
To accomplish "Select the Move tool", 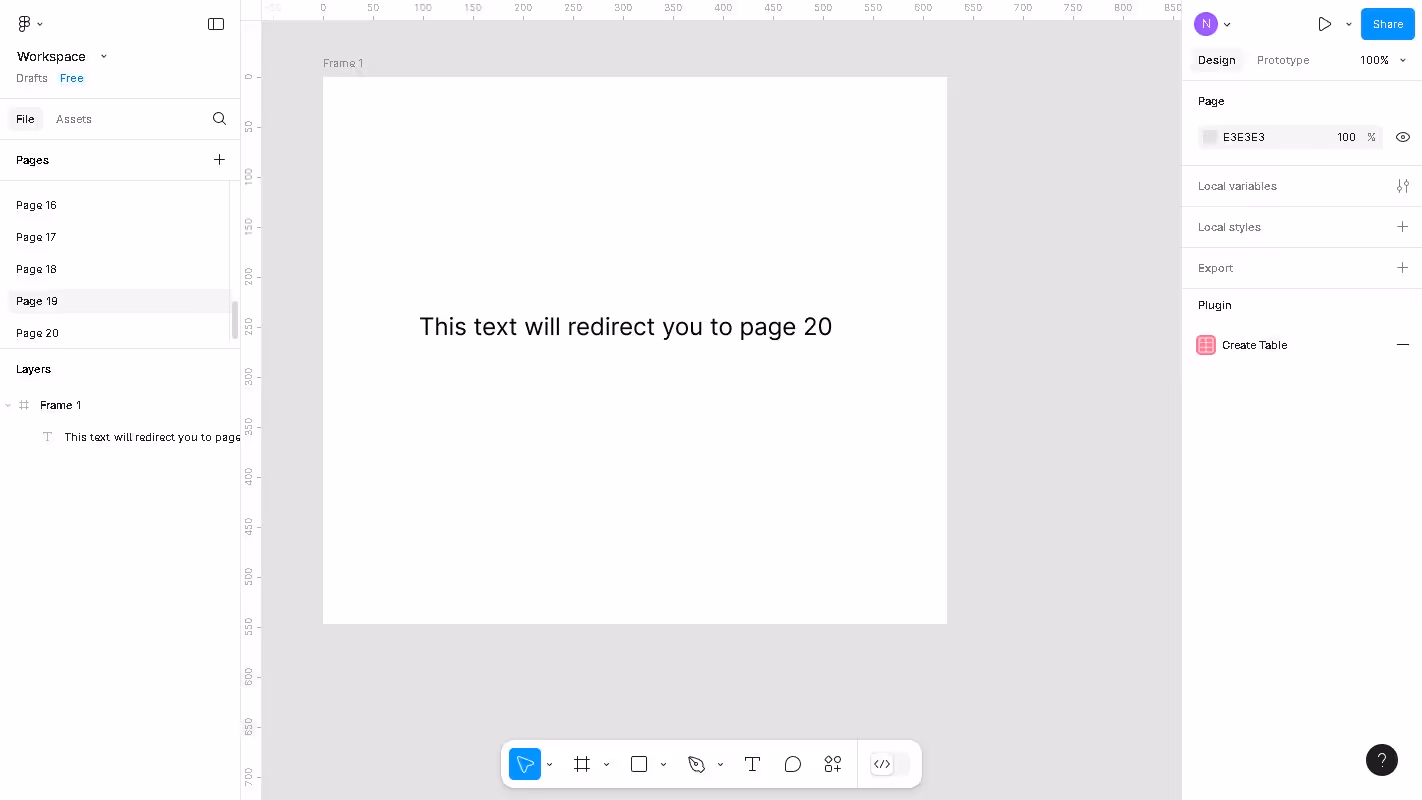I will tap(525, 764).
